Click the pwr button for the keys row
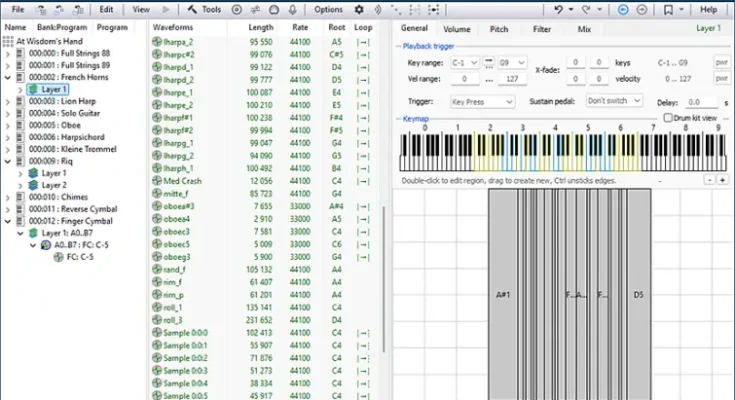 (x=720, y=62)
